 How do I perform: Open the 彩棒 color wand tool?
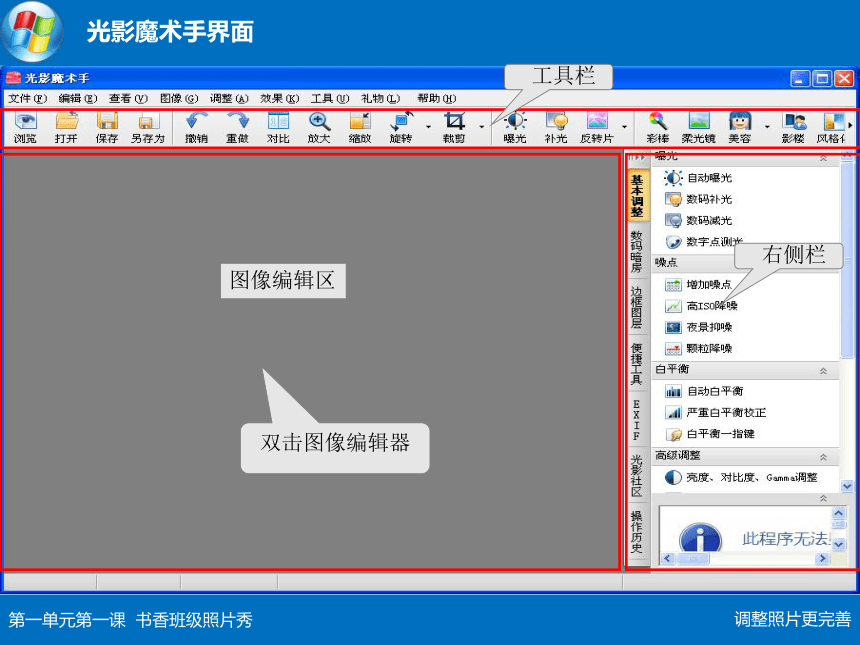658,128
